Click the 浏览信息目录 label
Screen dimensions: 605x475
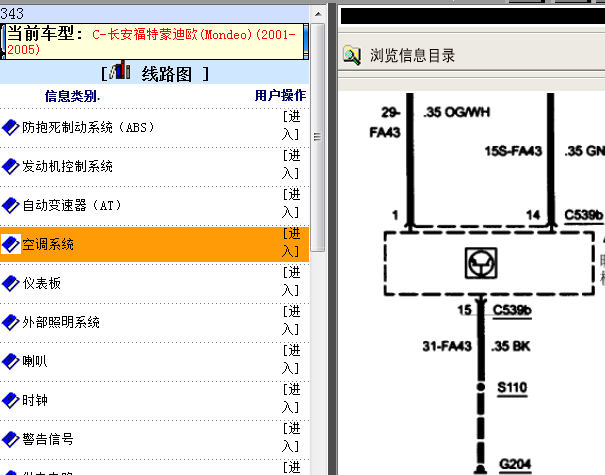tap(412, 56)
